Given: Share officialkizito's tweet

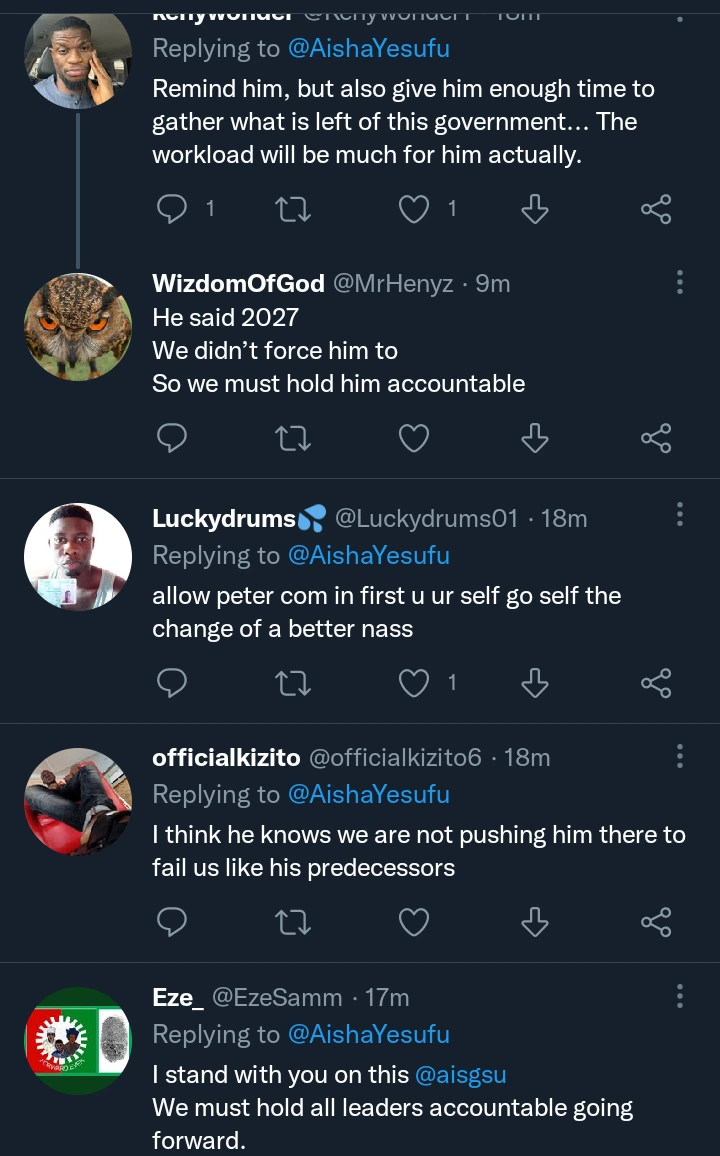Looking at the screenshot, I should click(656, 922).
